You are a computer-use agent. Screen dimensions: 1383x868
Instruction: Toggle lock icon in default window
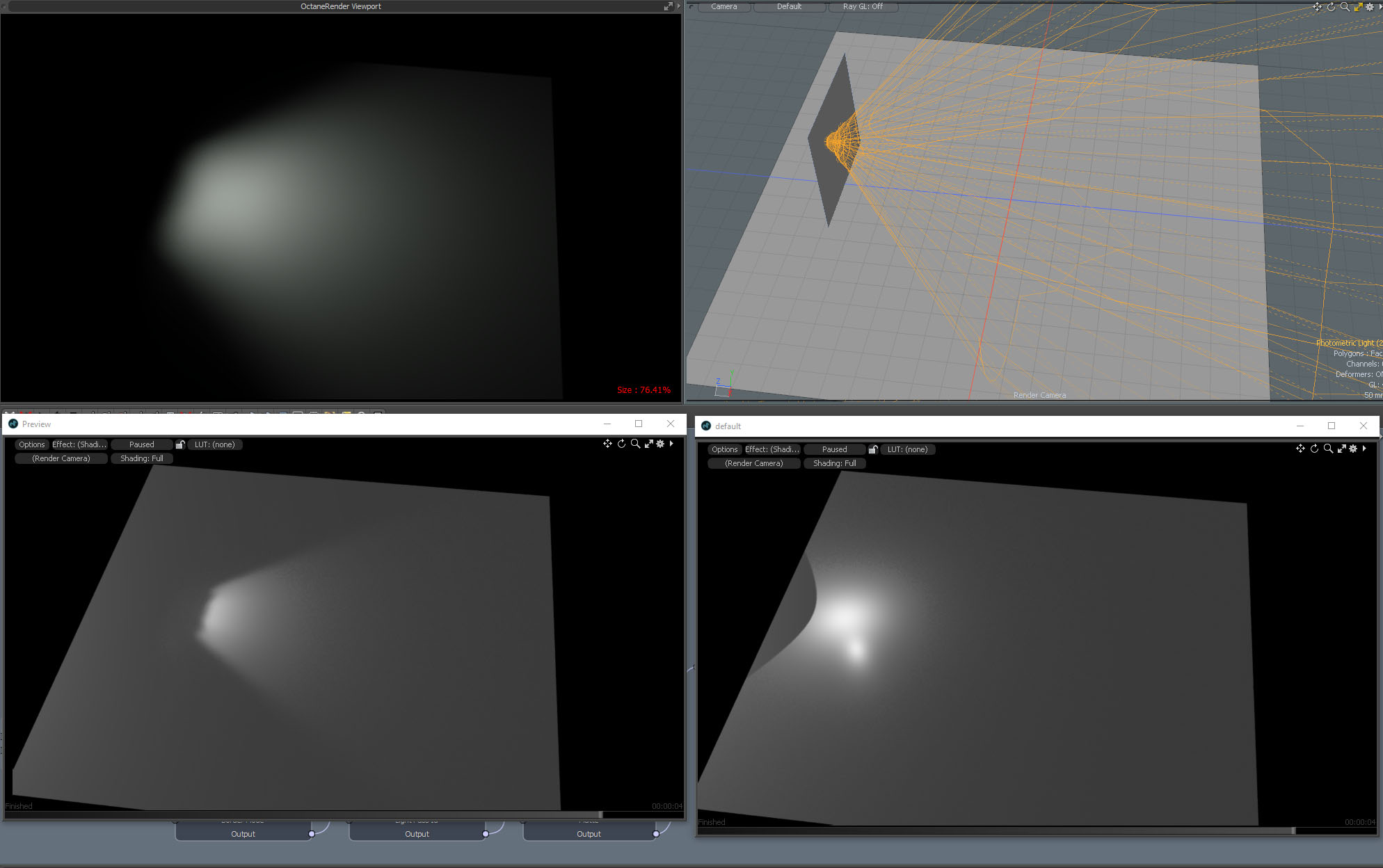tap(873, 449)
